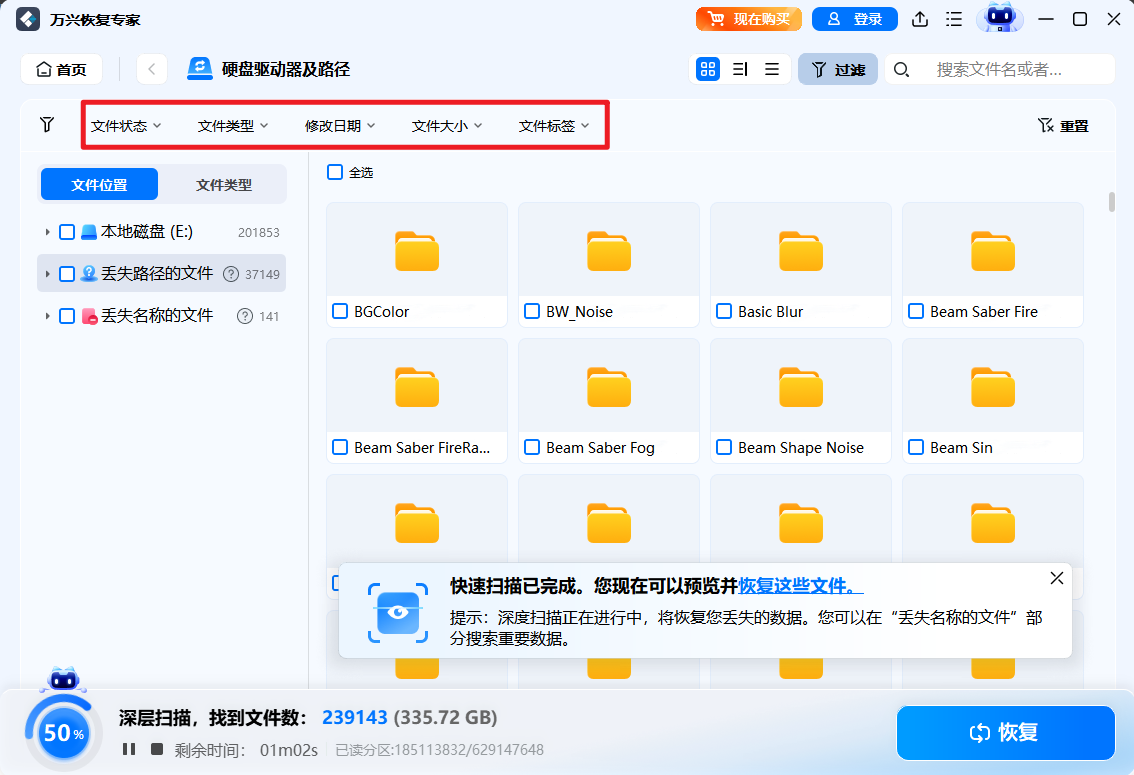1134x775 pixels.
Task: Switch to grid view layout
Action: tap(710, 68)
